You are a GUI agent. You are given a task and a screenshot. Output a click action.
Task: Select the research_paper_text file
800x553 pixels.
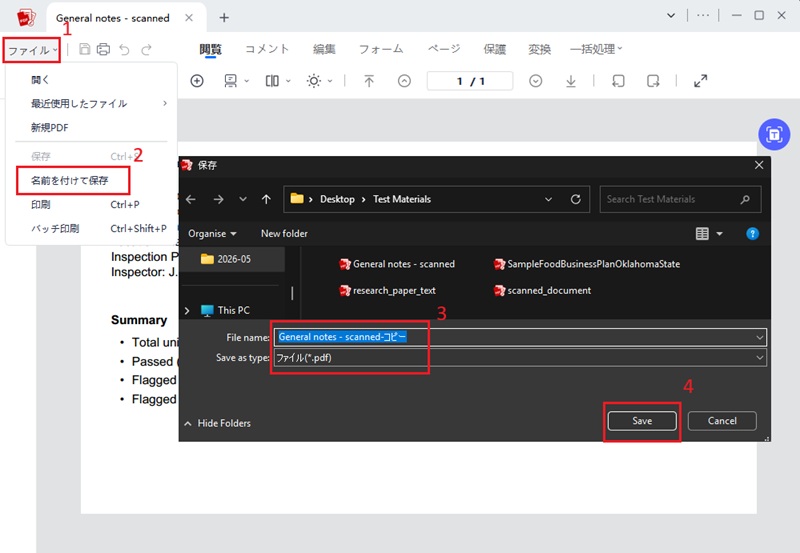387,290
